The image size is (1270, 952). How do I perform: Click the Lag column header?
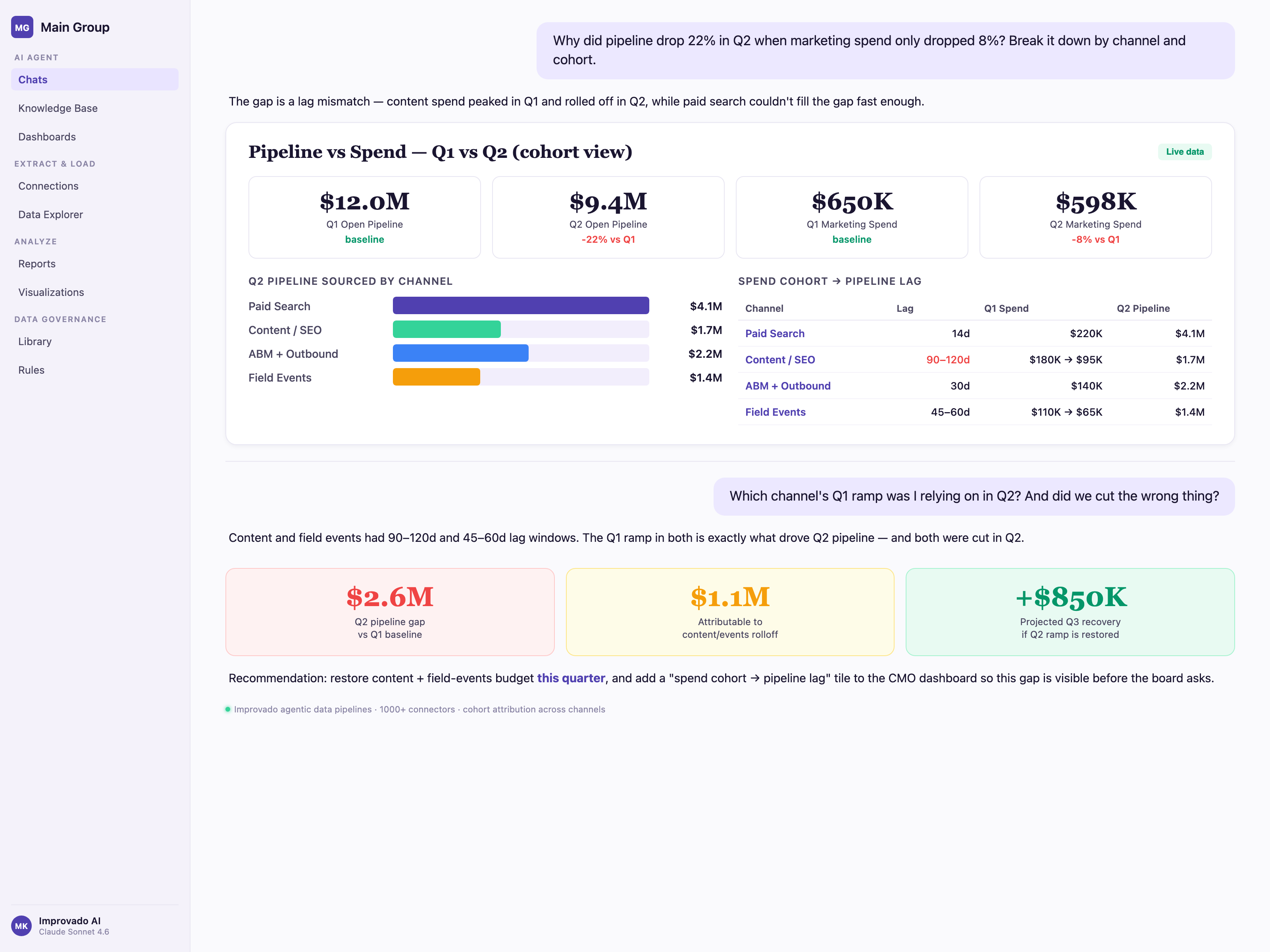point(905,308)
